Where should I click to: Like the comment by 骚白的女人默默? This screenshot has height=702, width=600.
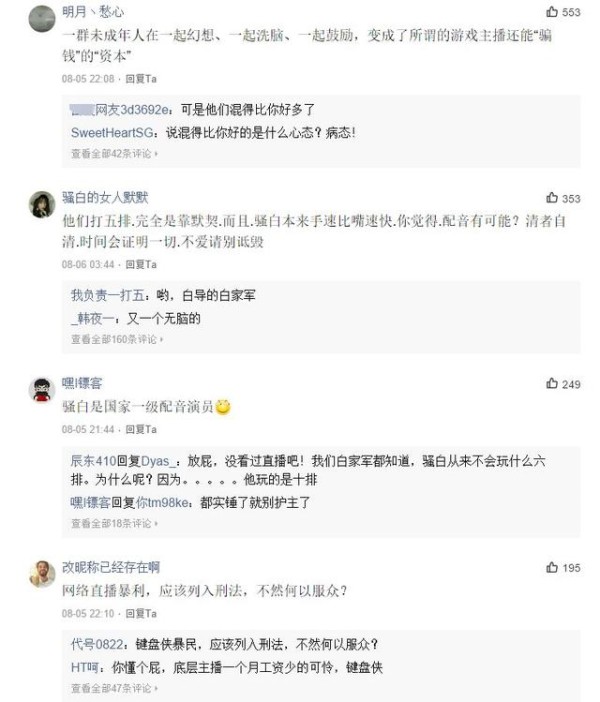pyautogui.click(x=552, y=199)
